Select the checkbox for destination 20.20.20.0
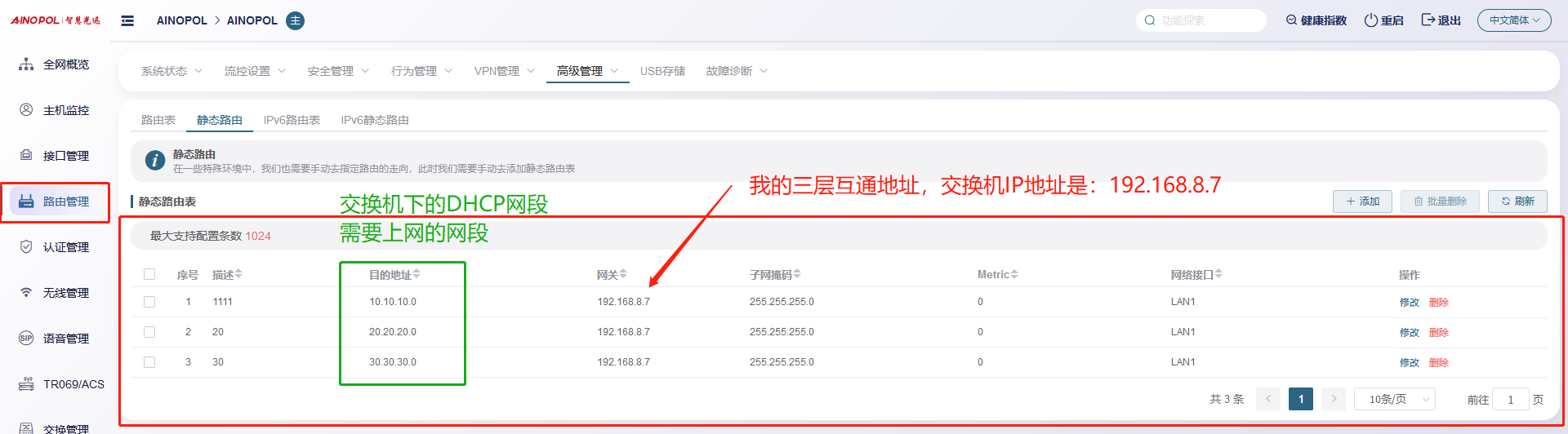Viewport: 1568px width, 434px height. tap(149, 332)
